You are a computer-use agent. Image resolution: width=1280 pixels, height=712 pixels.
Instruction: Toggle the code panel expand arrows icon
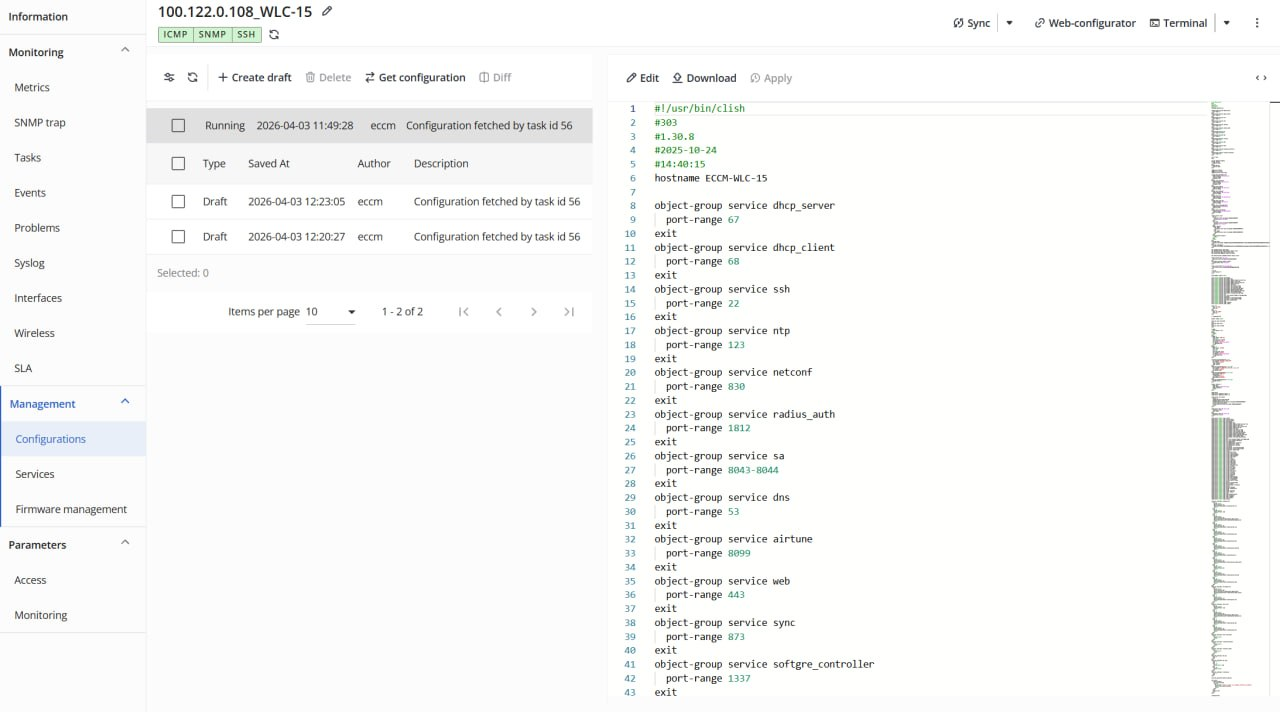[x=1261, y=78]
